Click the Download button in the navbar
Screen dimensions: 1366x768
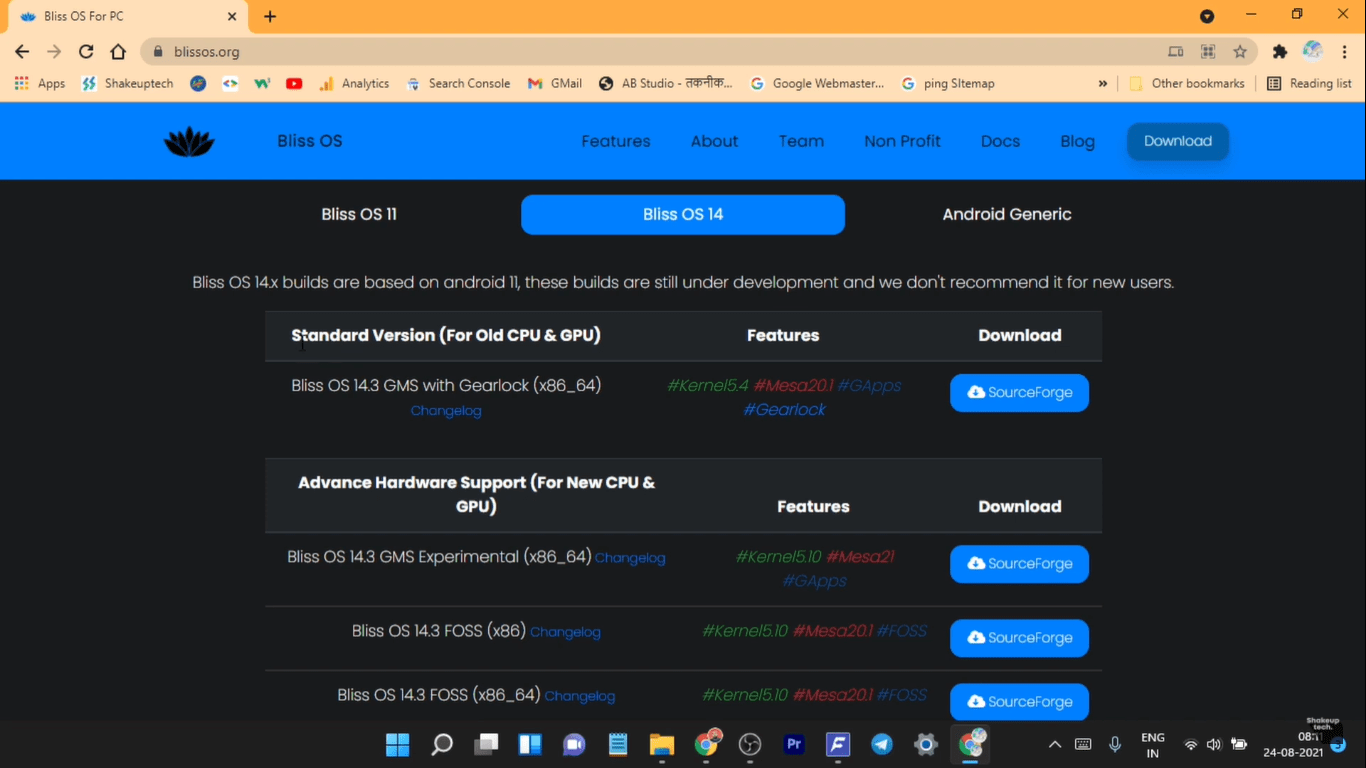1177,141
